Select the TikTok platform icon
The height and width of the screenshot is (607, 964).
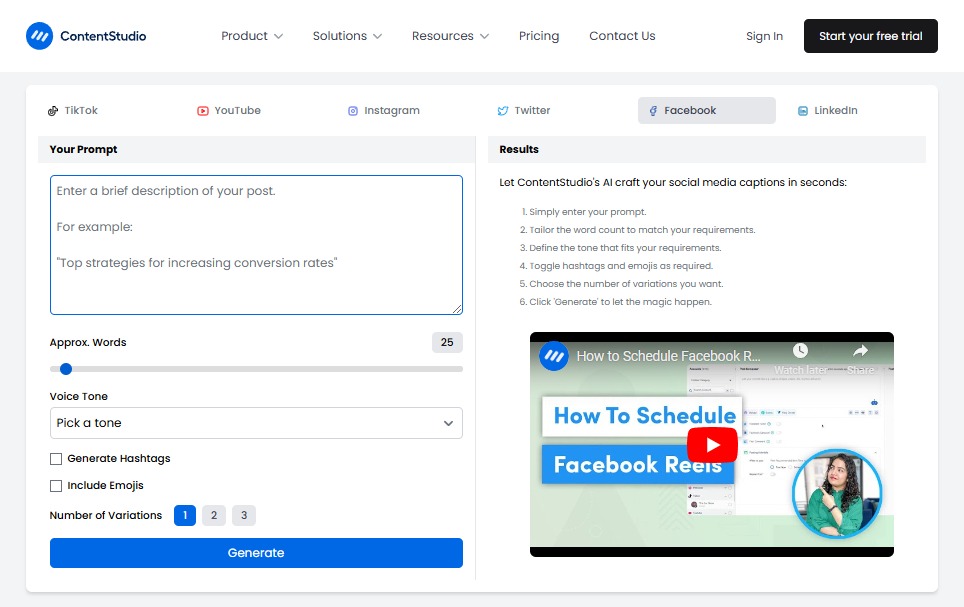pyautogui.click(x=53, y=111)
